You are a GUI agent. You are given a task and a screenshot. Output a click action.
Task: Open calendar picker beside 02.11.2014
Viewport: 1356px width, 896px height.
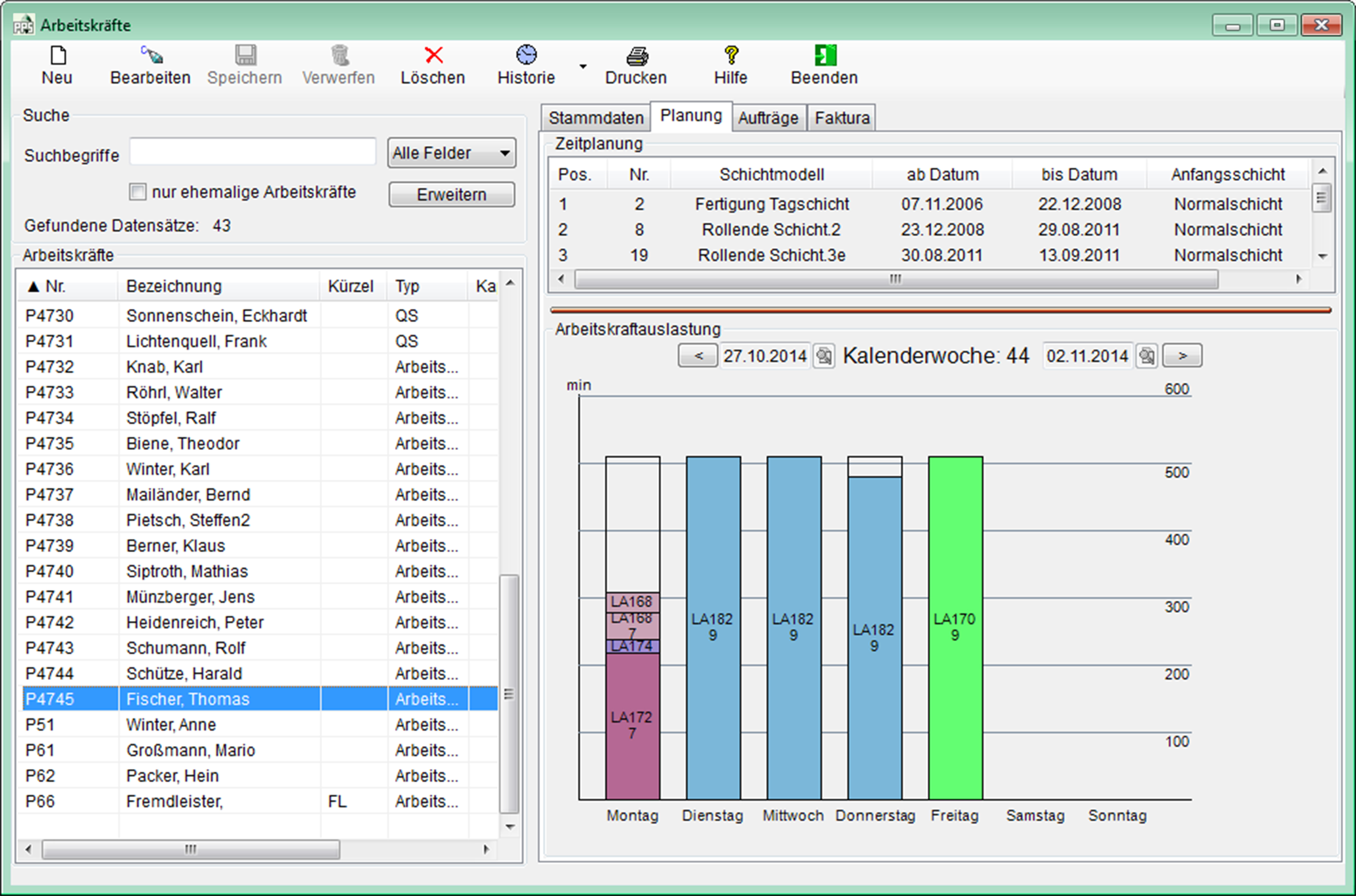pyautogui.click(x=1146, y=356)
